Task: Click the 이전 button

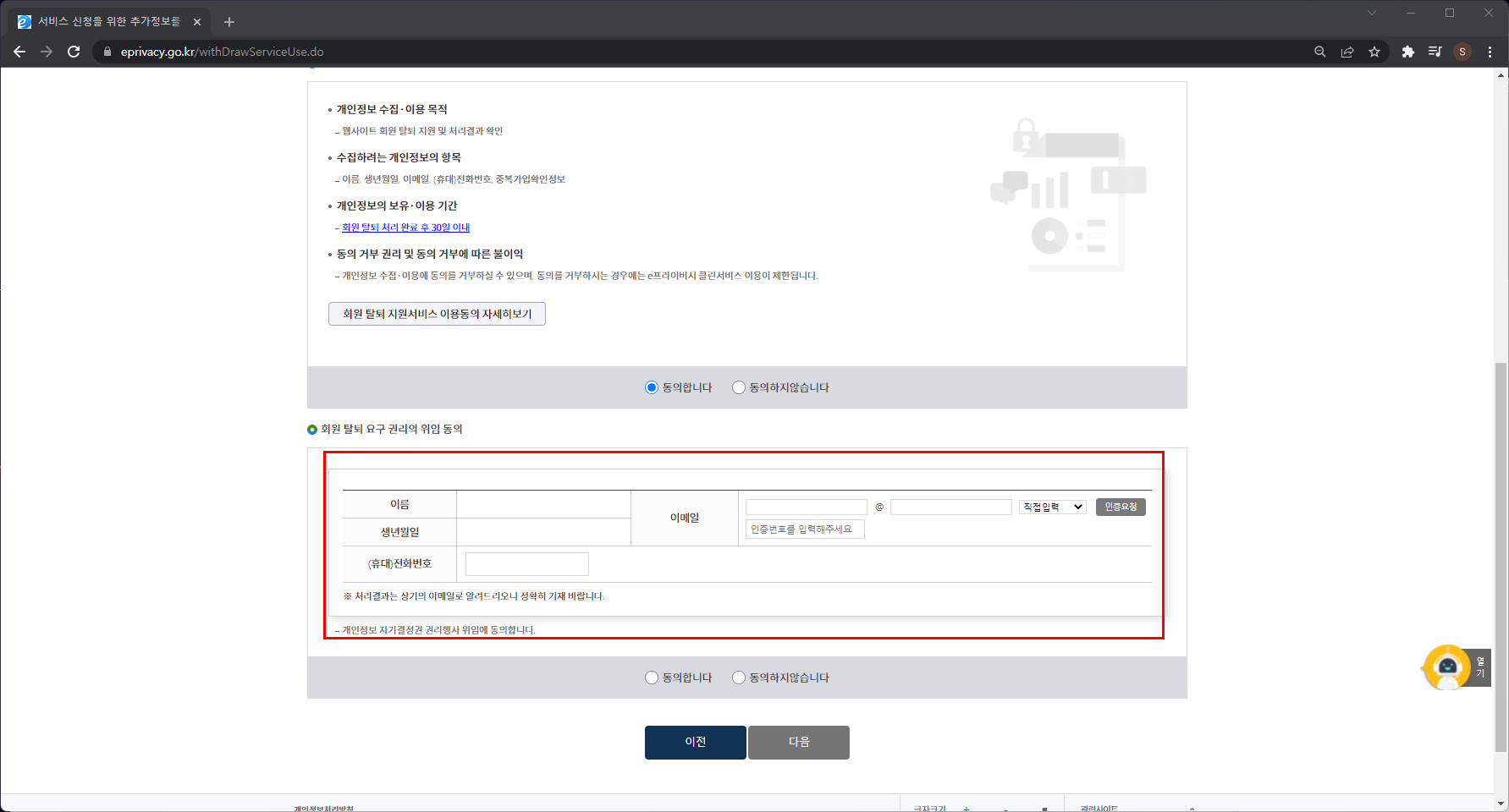Action: [x=696, y=743]
